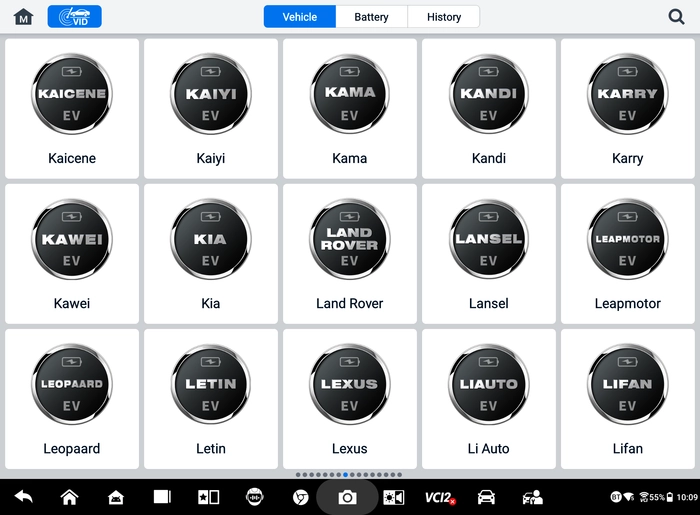This screenshot has height=515, width=700.
Task: Tap the battery 55% indicator
Action: click(661, 497)
